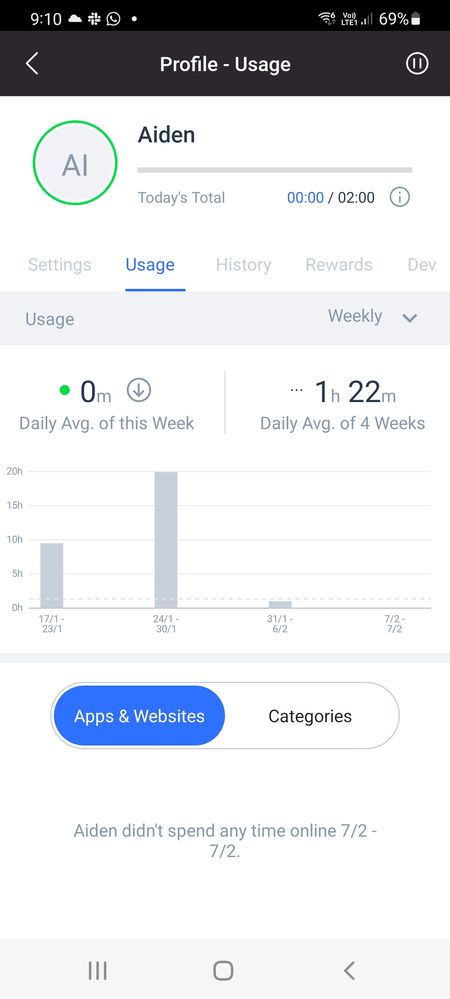The height and width of the screenshot is (999, 450).
Task: Switch to the Categories toggle option
Action: 310,715
